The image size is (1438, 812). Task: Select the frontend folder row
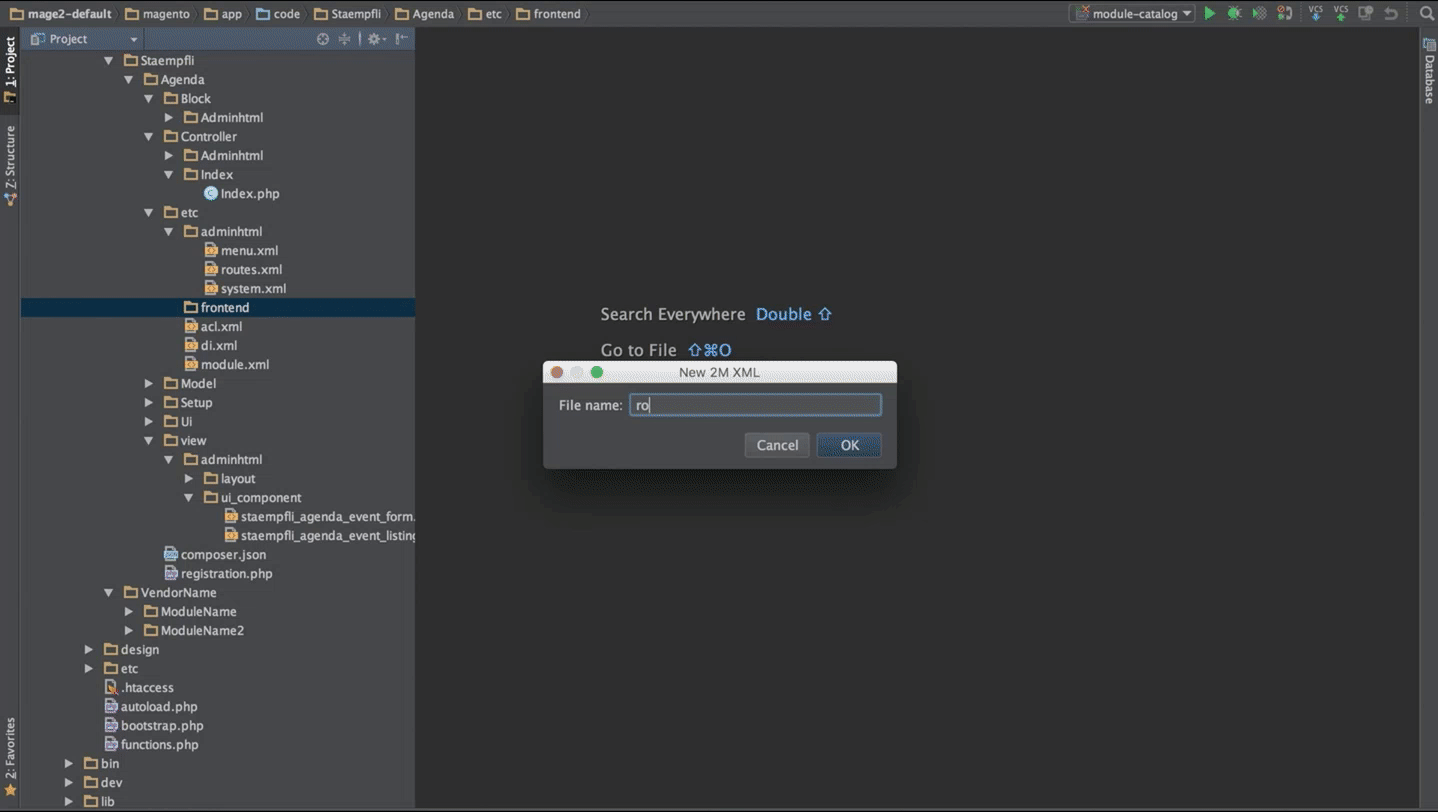point(218,308)
